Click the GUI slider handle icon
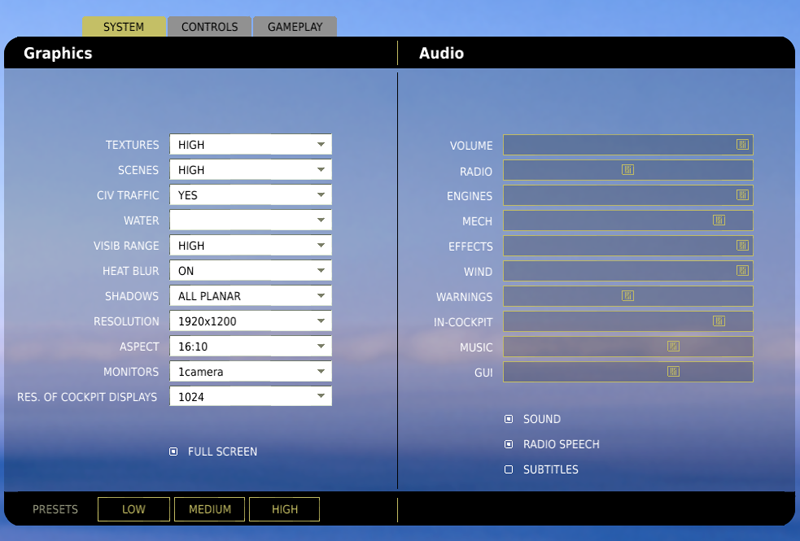The image size is (800, 541). point(673,371)
